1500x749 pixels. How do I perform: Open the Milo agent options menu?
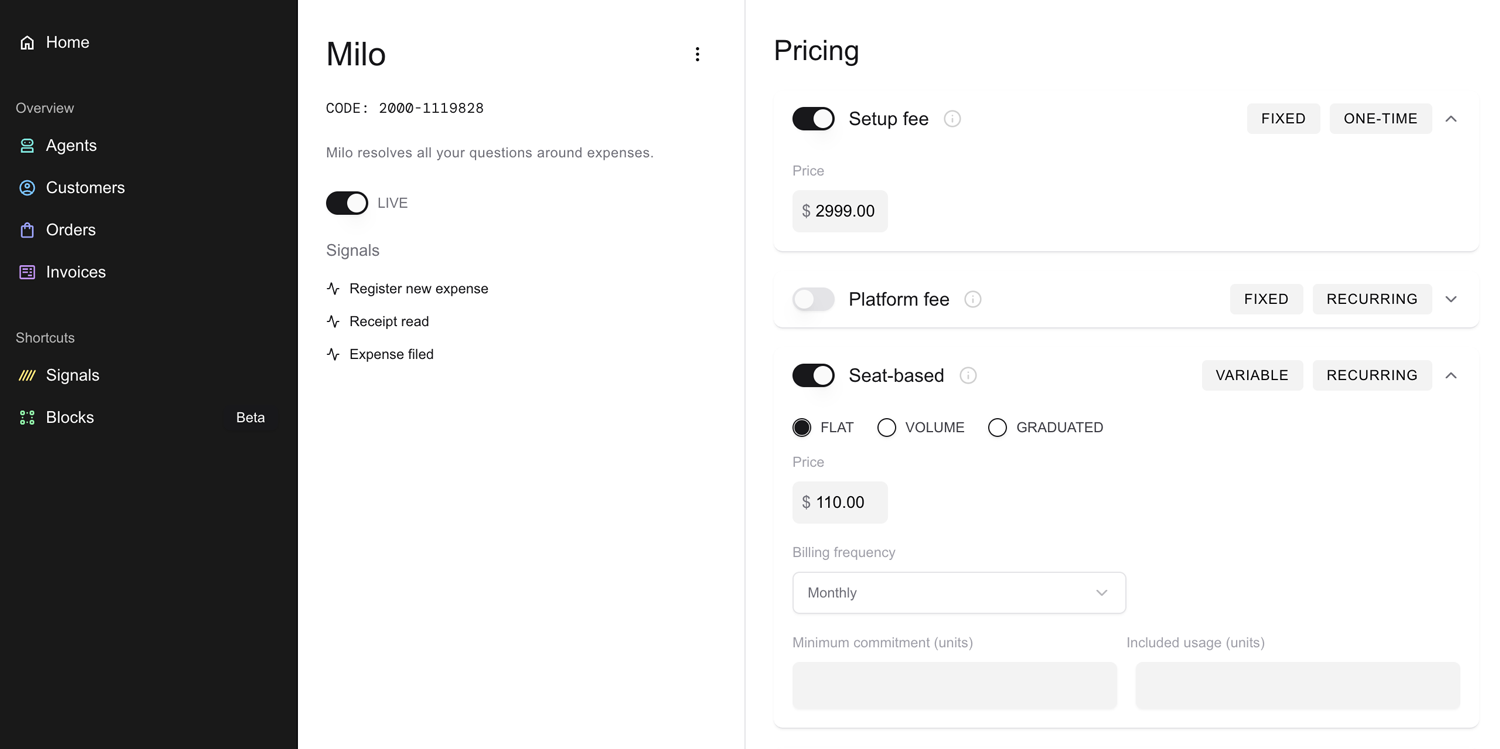tap(697, 54)
